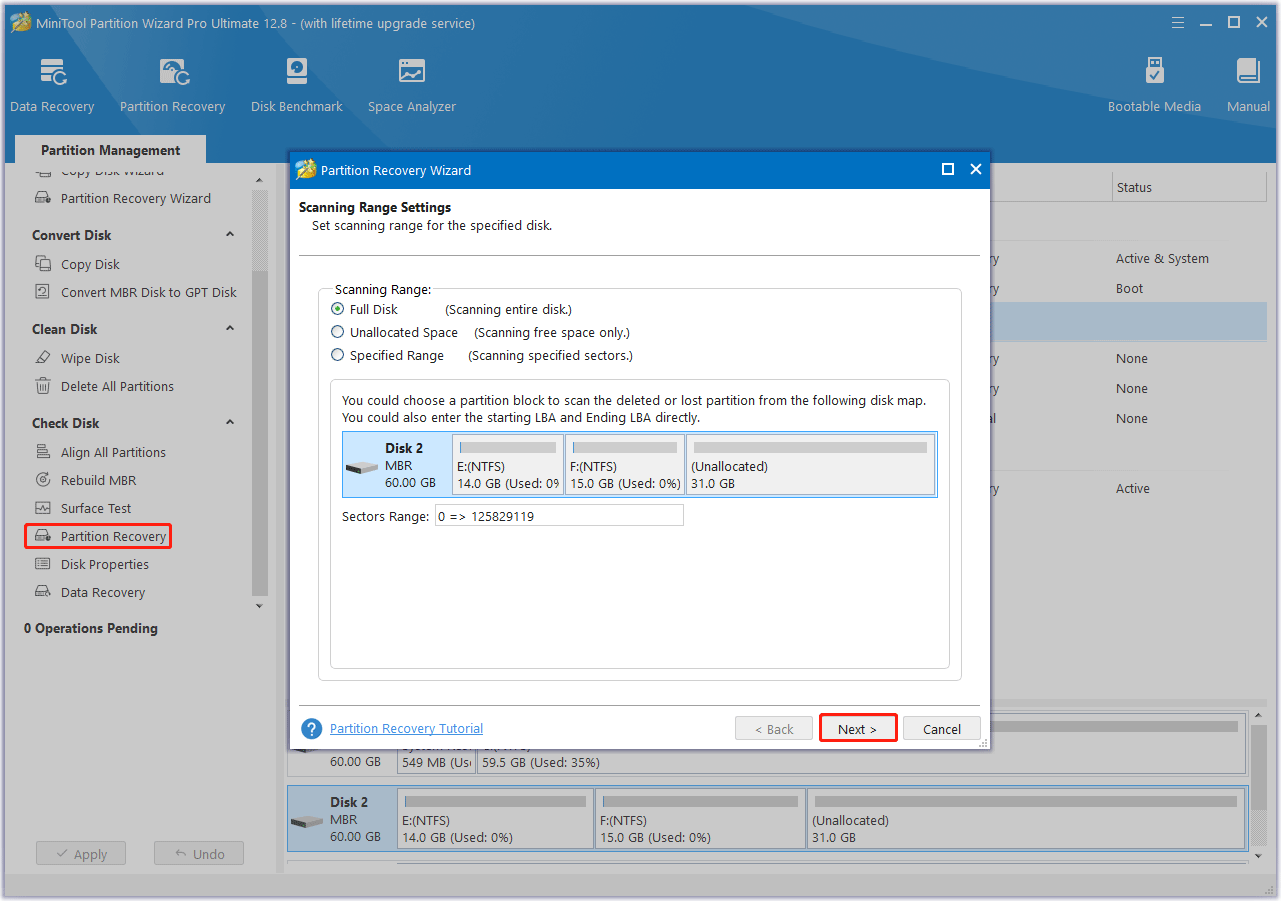The image size is (1281, 901).
Task: Collapse the Check Disk section
Action: 230,423
